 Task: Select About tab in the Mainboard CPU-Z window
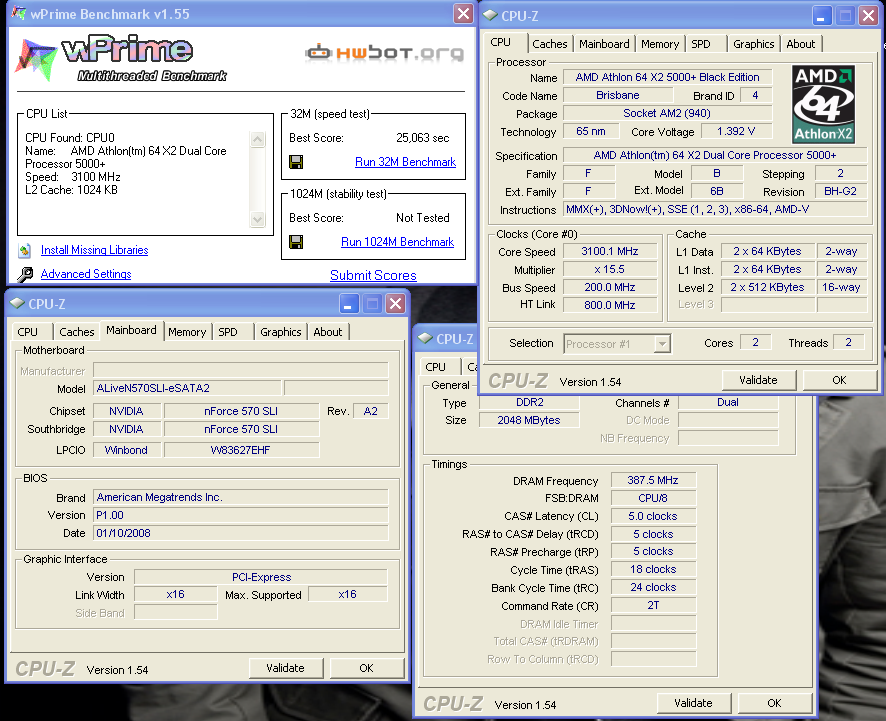tap(328, 332)
